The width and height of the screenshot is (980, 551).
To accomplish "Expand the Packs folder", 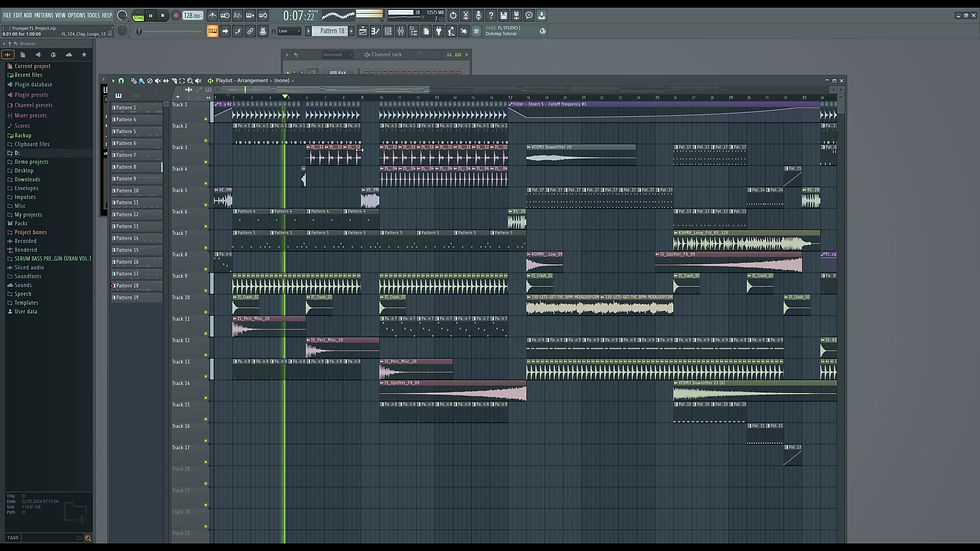I will click(21, 223).
